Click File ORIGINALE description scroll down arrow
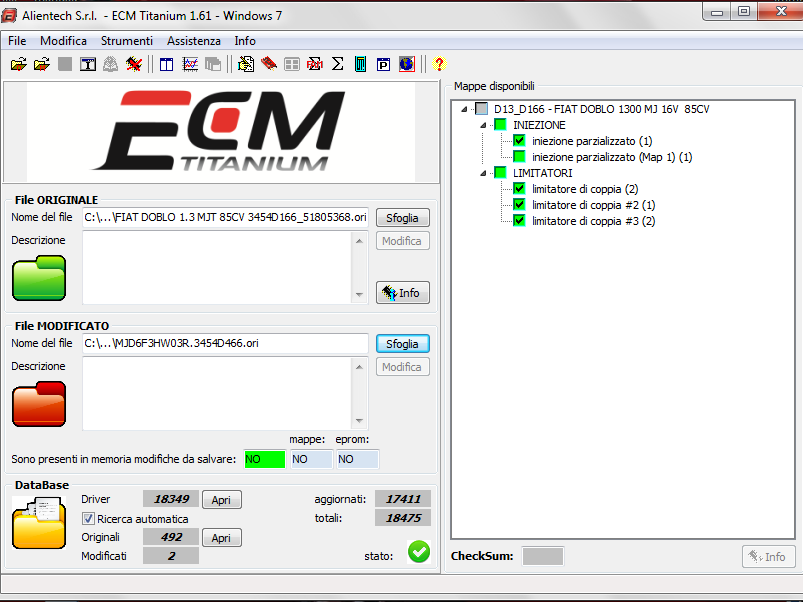The image size is (803, 602). coord(360,295)
